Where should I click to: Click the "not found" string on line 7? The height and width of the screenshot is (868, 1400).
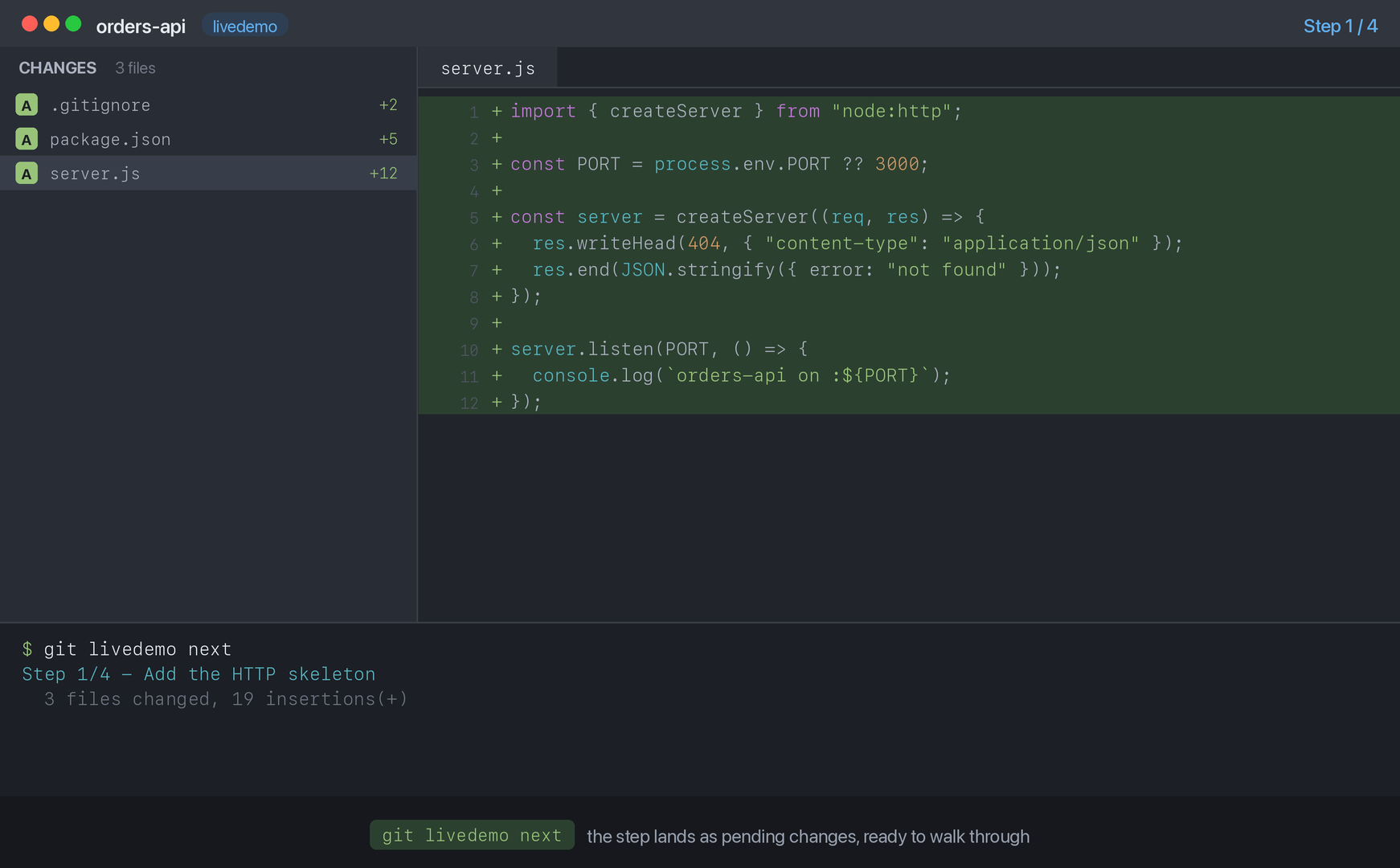(x=947, y=269)
